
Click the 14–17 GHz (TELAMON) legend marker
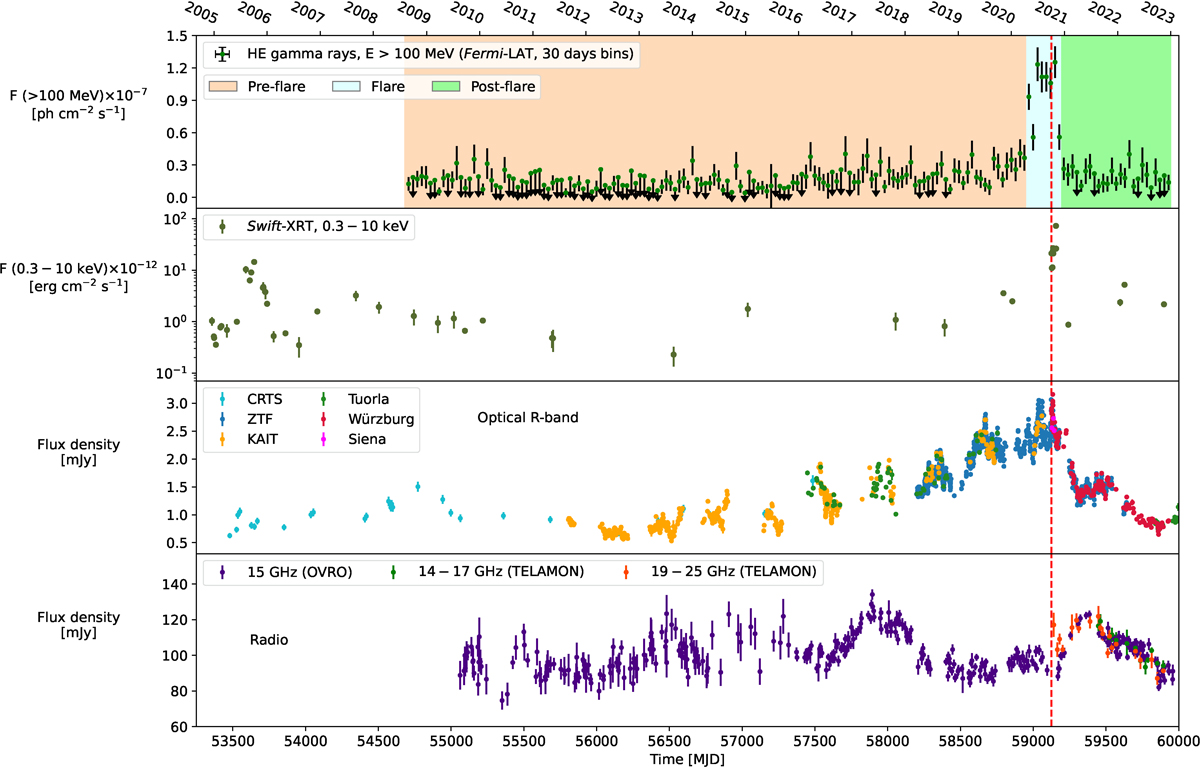(393, 572)
